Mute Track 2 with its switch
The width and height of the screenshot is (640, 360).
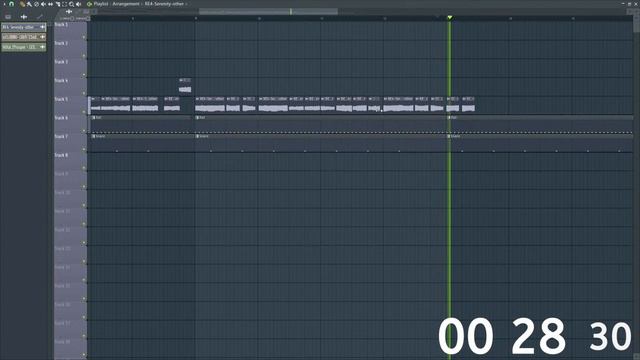click(84, 56)
